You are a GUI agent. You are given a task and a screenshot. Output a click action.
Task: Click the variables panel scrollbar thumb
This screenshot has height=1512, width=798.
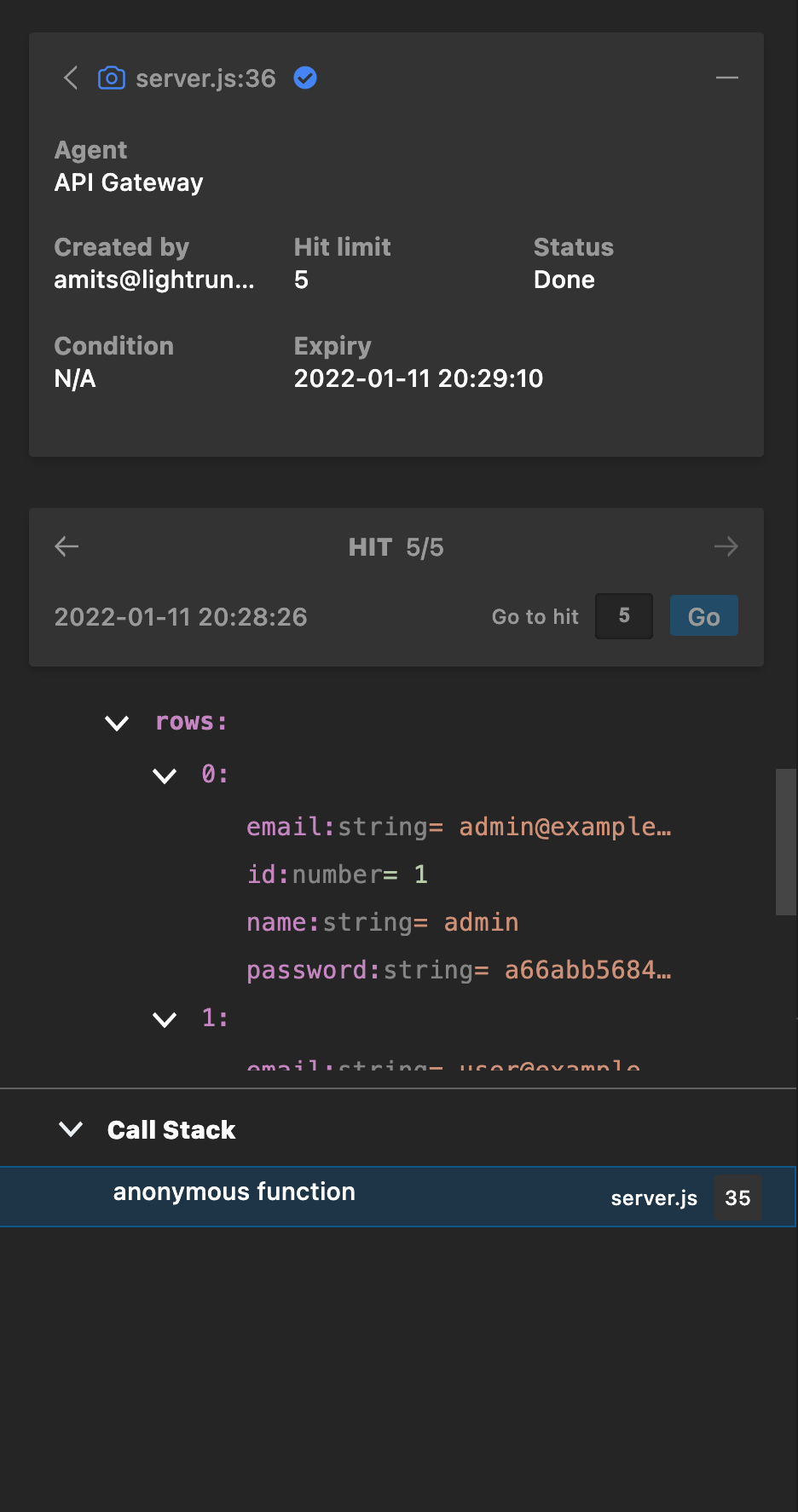point(785,842)
